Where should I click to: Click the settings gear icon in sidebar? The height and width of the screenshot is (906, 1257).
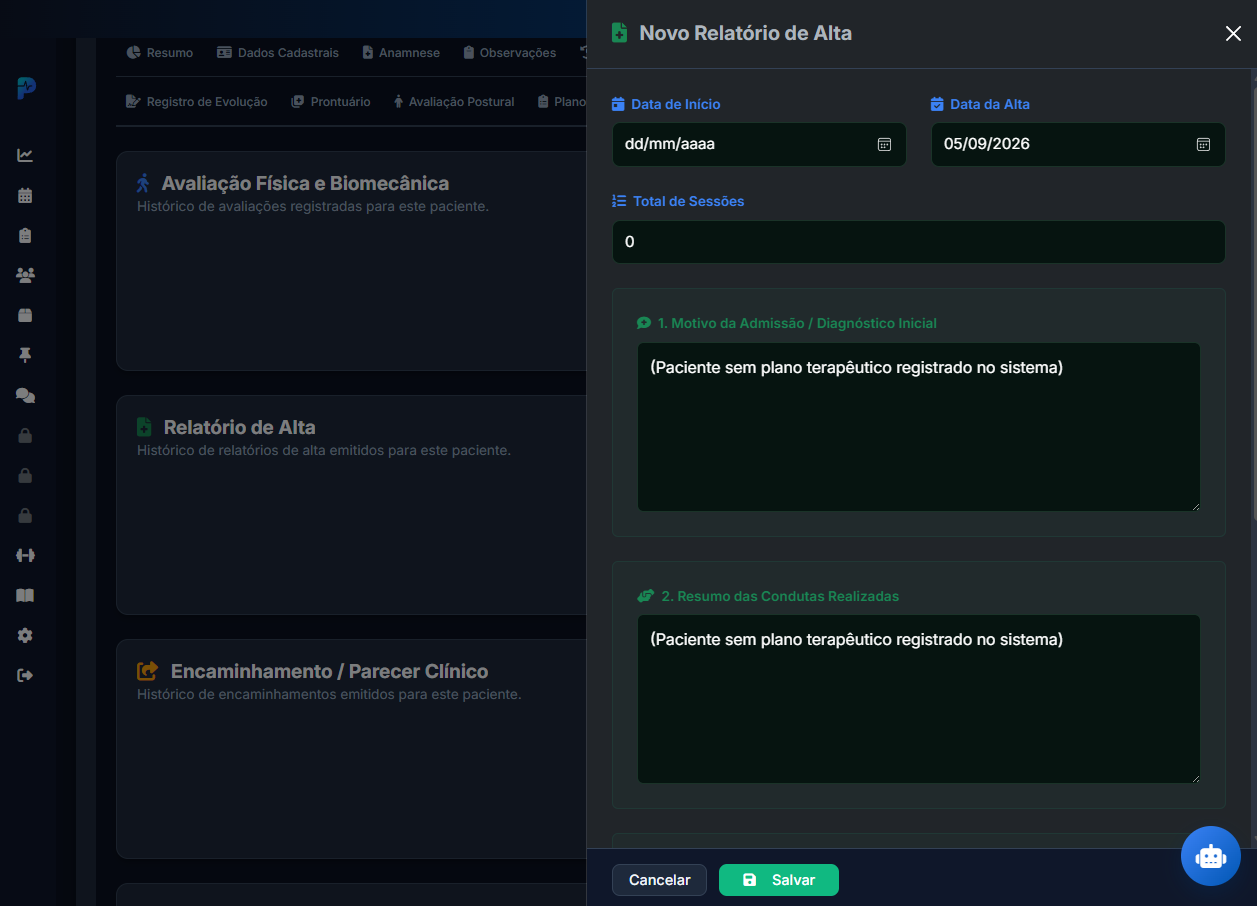(x=25, y=635)
